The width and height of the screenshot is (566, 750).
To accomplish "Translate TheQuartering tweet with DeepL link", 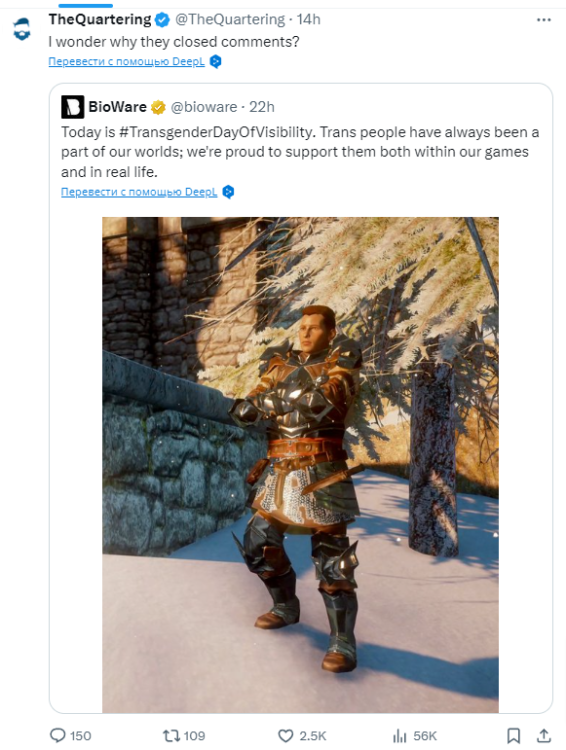I will pos(126,61).
